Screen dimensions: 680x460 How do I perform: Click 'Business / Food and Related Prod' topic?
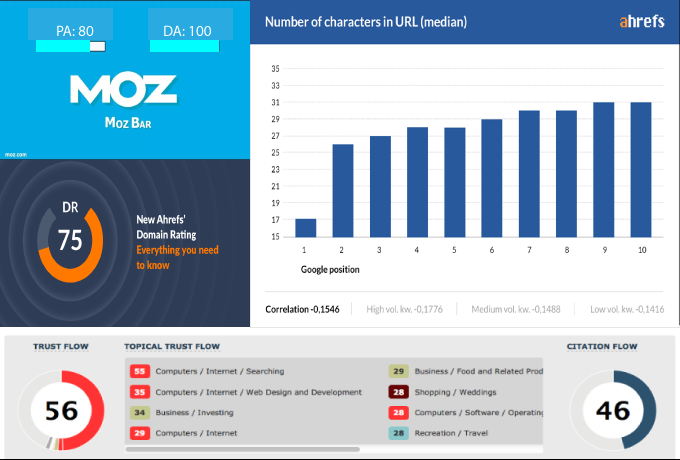pos(478,371)
